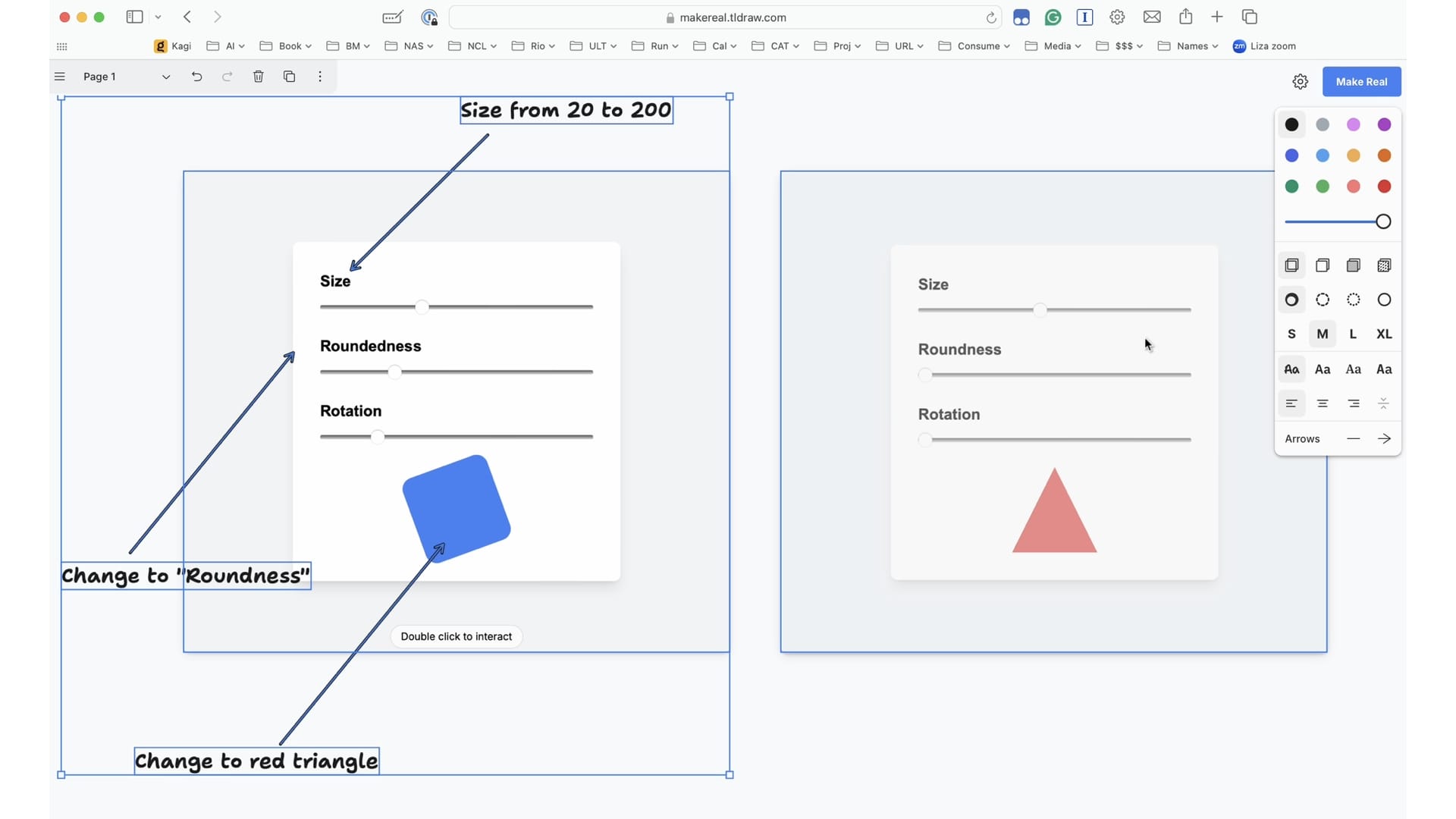
Task: Open the three-dot more options menu
Action: click(x=320, y=77)
